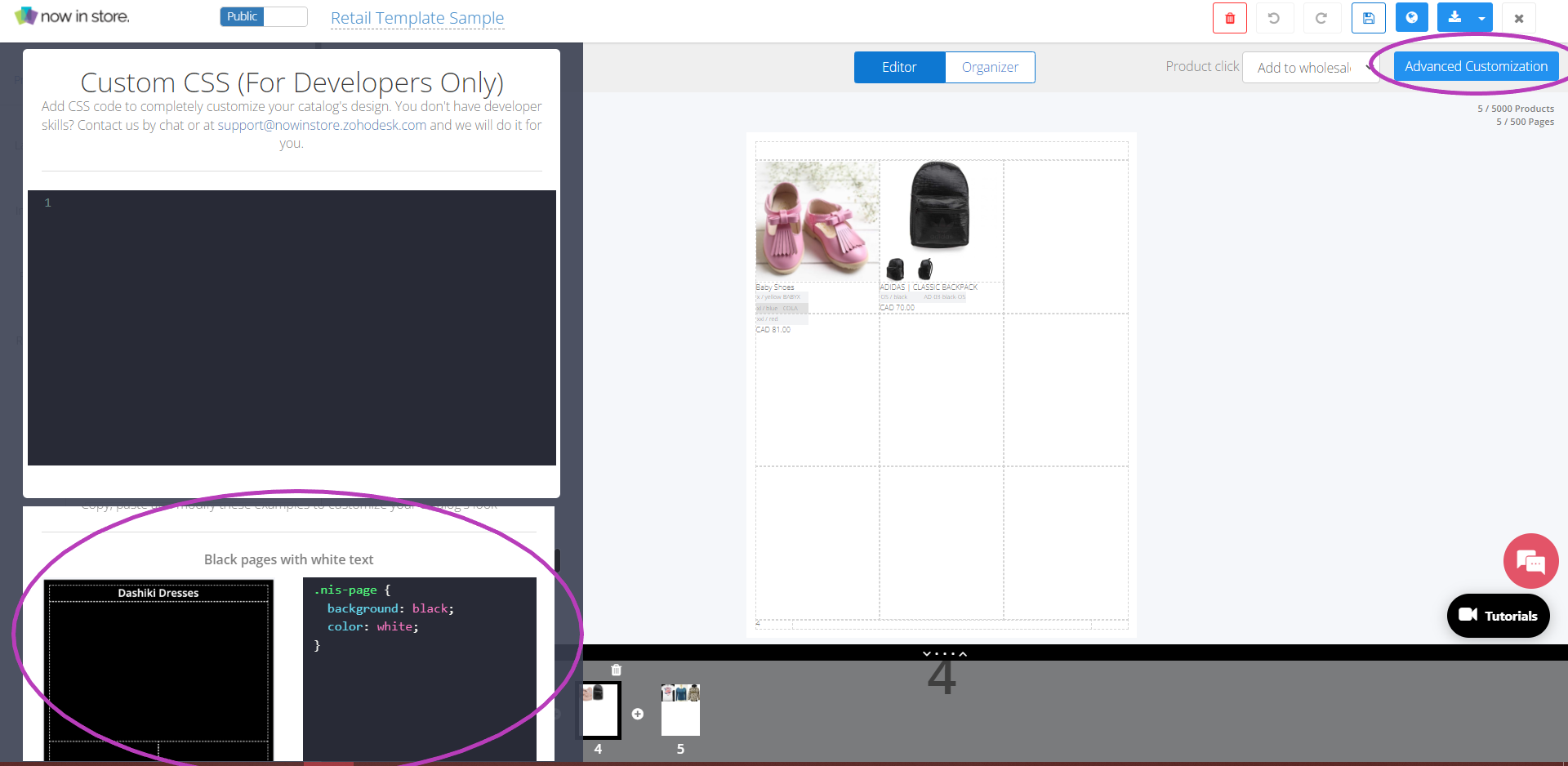The image size is (1568, 766).
Task: Click the "CAD 81.00" price
Action: pos(773,330)
